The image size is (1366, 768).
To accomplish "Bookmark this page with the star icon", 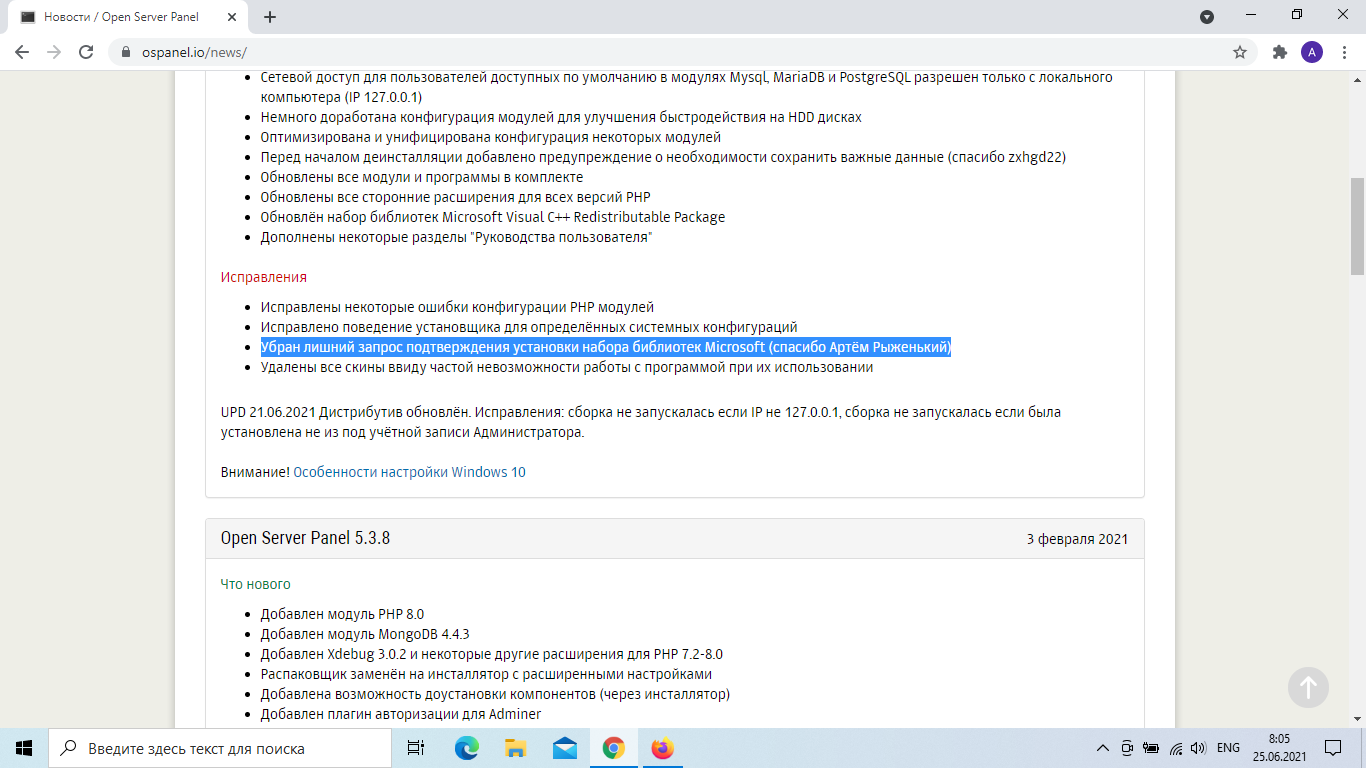I will click(1240, 52).
